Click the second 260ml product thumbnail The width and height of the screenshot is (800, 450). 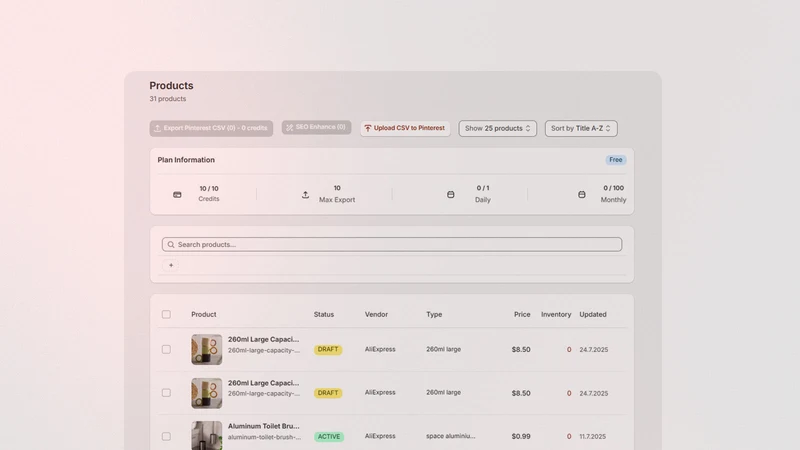point(207,393)
